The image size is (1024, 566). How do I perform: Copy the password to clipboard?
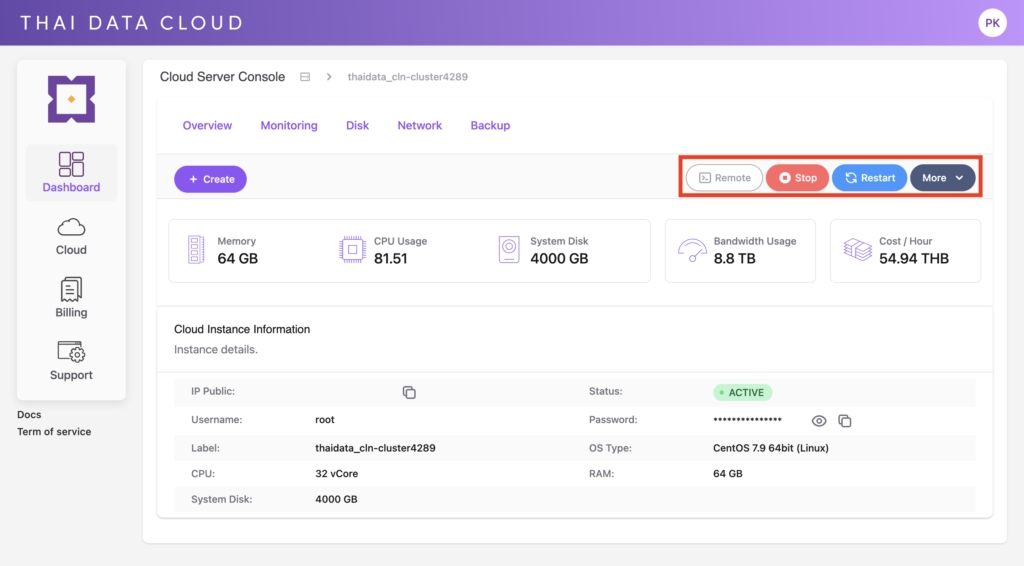(x=844, y=421)
